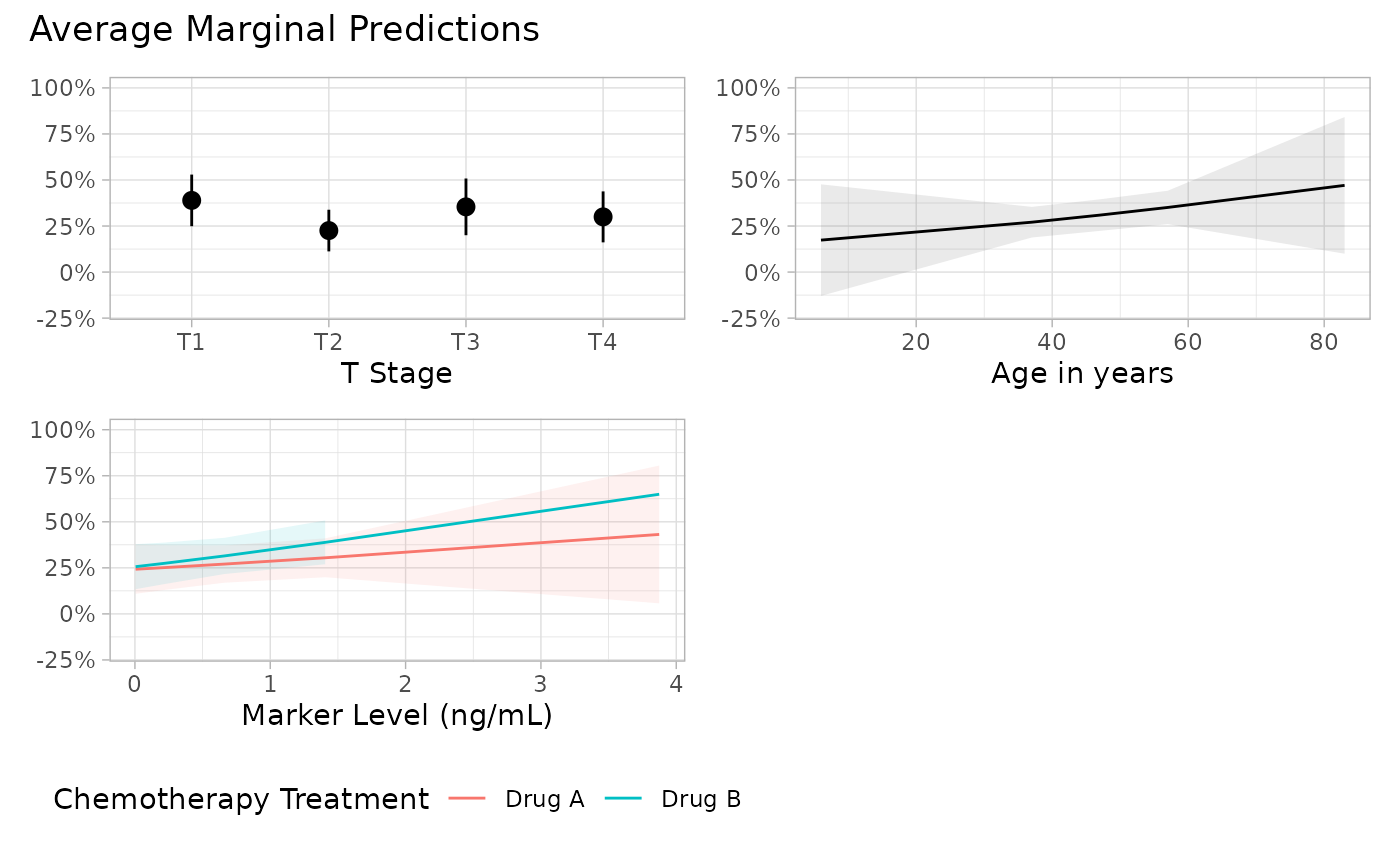Click the T3 data point marker

[x=465, y=207]
